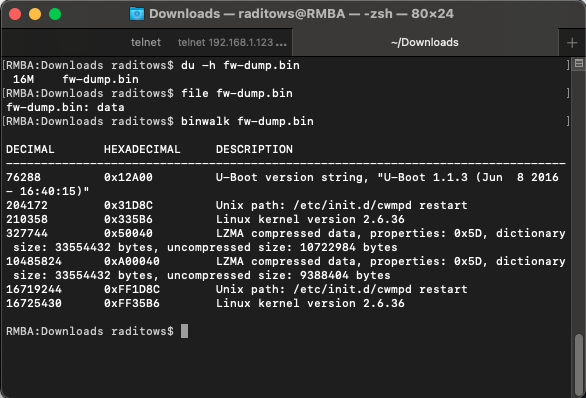Click the DESCRIPTION column header
The width and height of the screenshot is (586, 398).
254,149
